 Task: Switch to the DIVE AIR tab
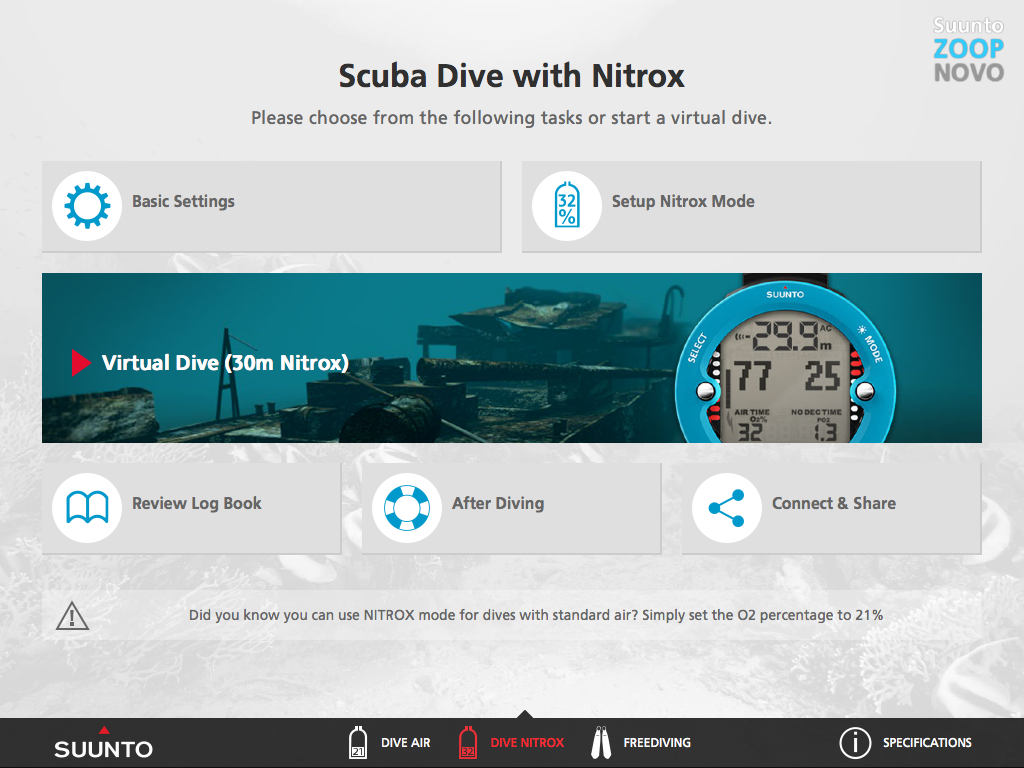click(x=406, y=743)
